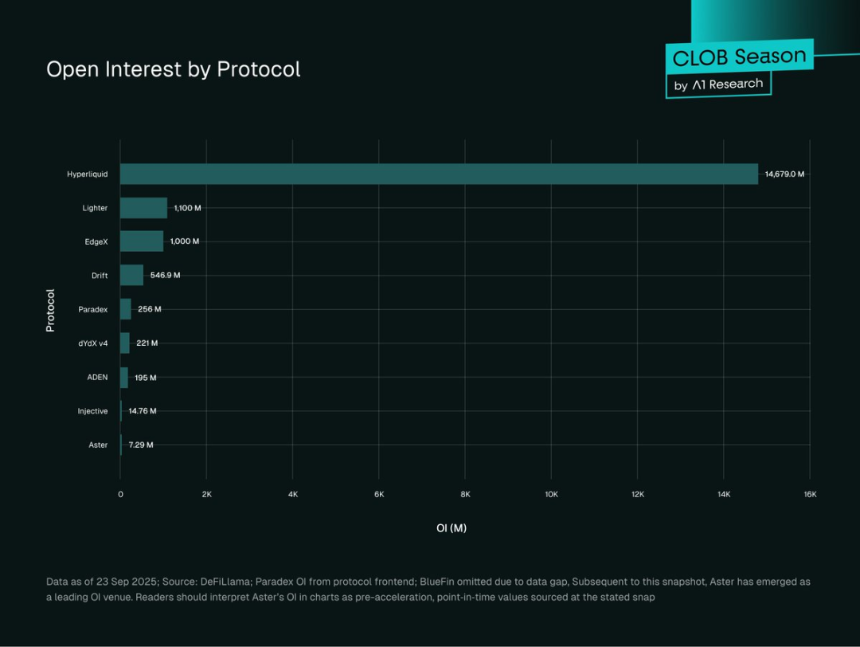
Task: Select the Lighter bar
Action: tap(144, 208)
